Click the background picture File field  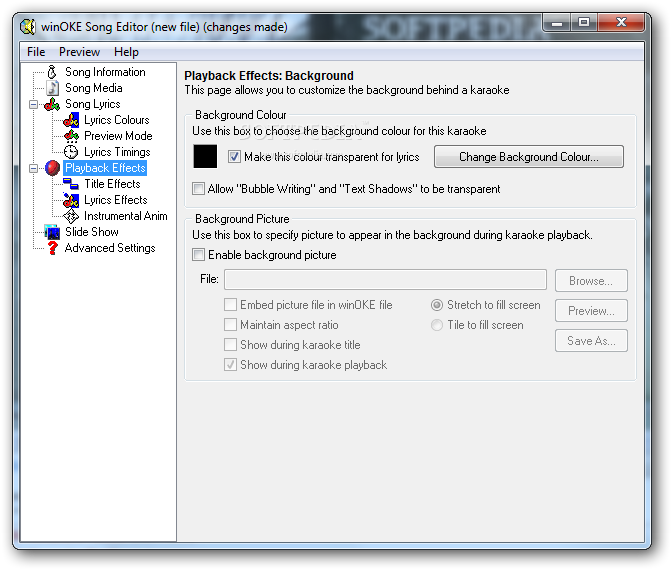[x=385, y=279]
